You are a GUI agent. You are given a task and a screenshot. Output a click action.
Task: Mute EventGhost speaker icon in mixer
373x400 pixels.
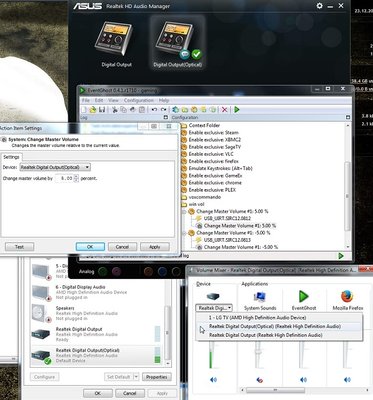303,379
